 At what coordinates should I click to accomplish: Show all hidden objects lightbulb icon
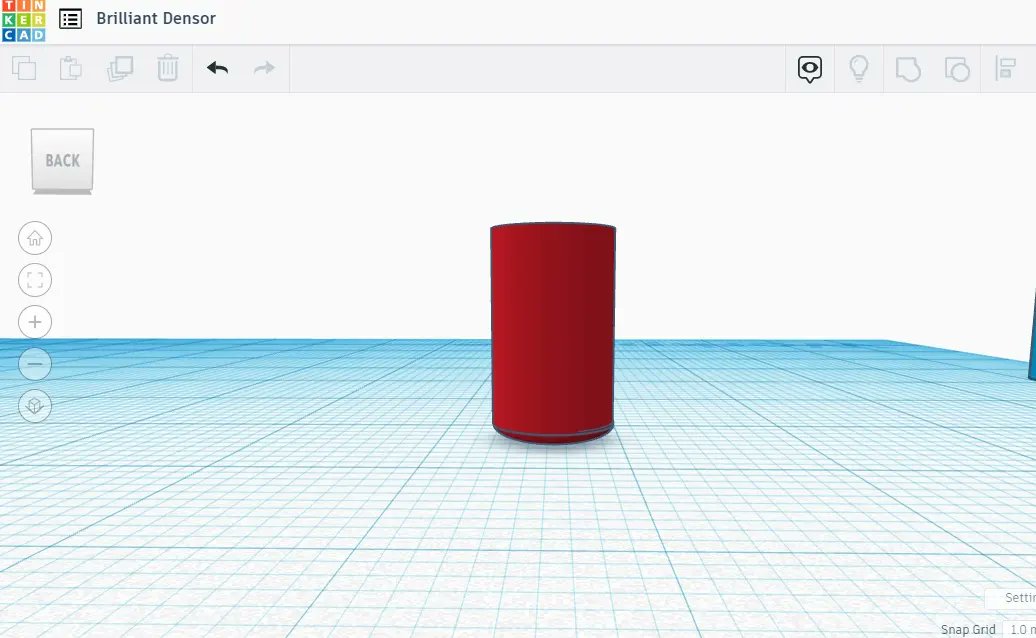click(858, 68)
